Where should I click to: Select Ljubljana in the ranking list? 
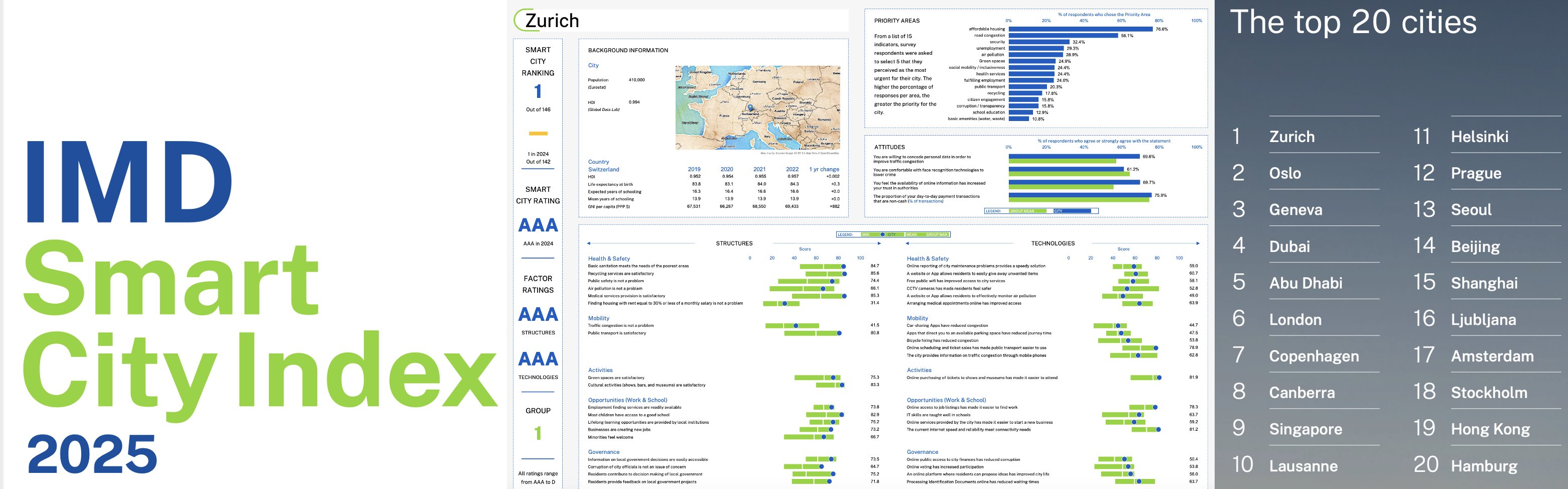pos(1483,320)
